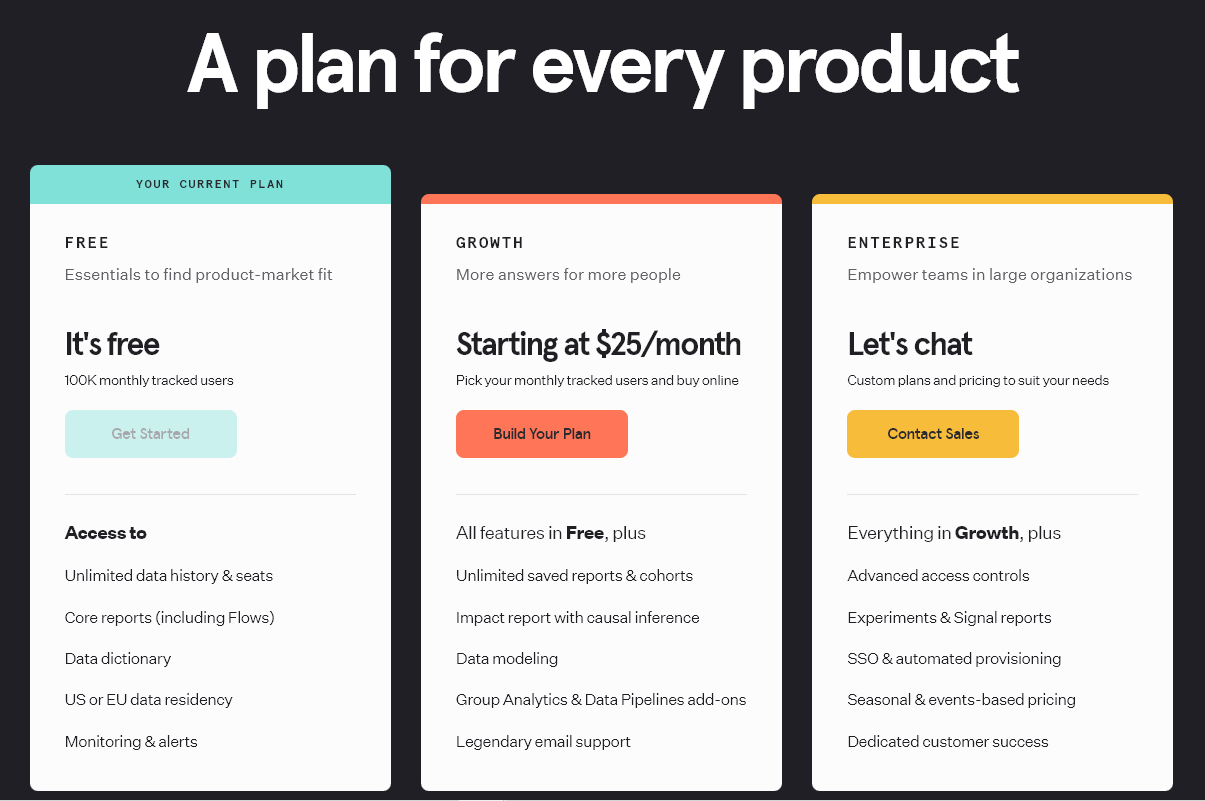Click the "Let's chat" heading
This screenshot has height=801, width=1205.
coord(910,344)
